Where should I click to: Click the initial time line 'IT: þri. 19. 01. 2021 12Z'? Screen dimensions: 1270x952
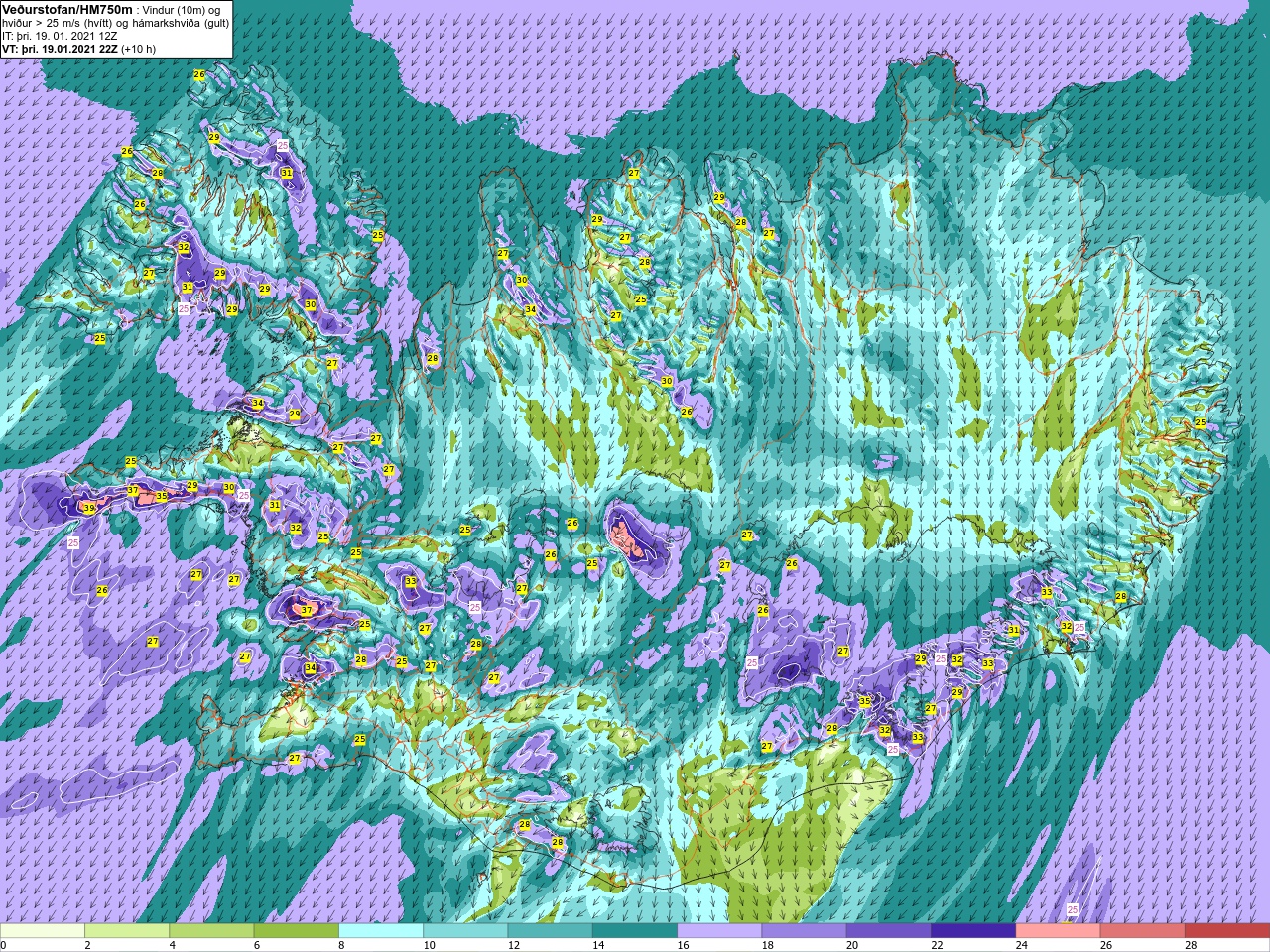[60, 36]
